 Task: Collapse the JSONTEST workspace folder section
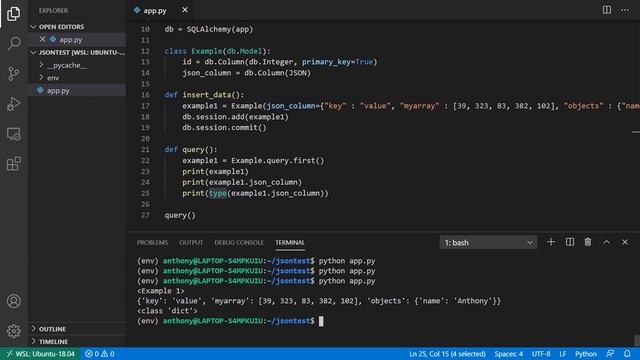(78, 52)
